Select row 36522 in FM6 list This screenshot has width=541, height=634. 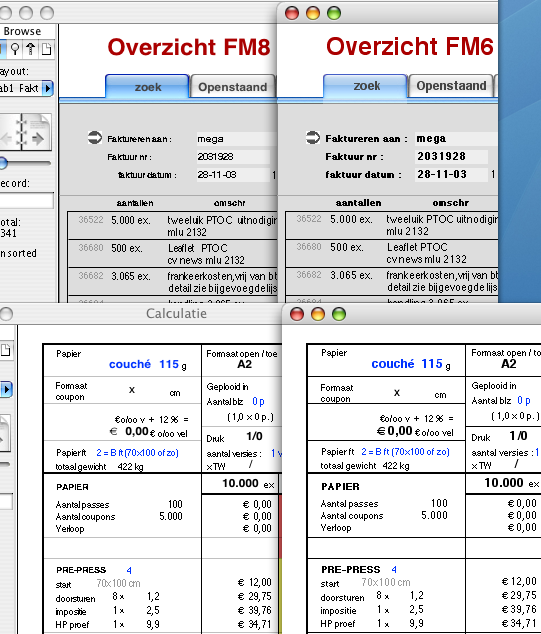[392, 225]
